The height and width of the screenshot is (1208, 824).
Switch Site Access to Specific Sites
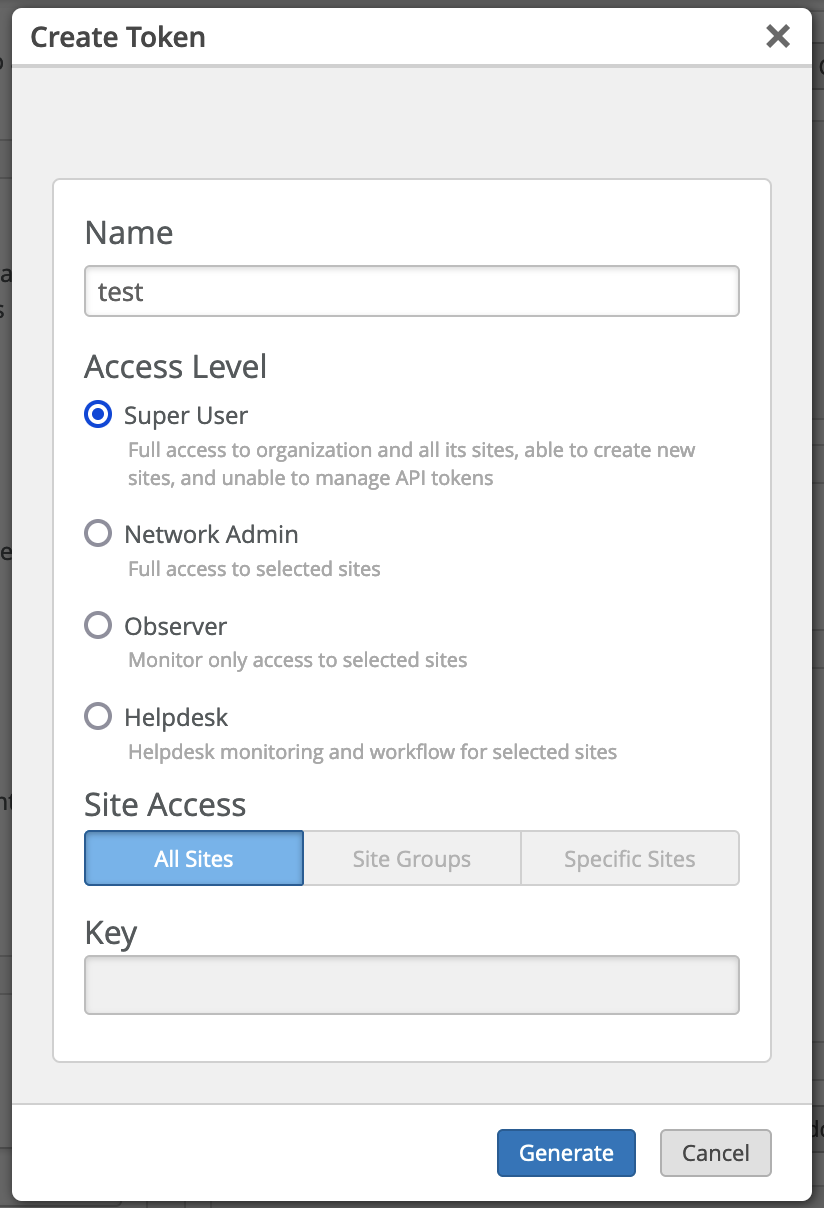pyautogui.click(x=629, y=858)
